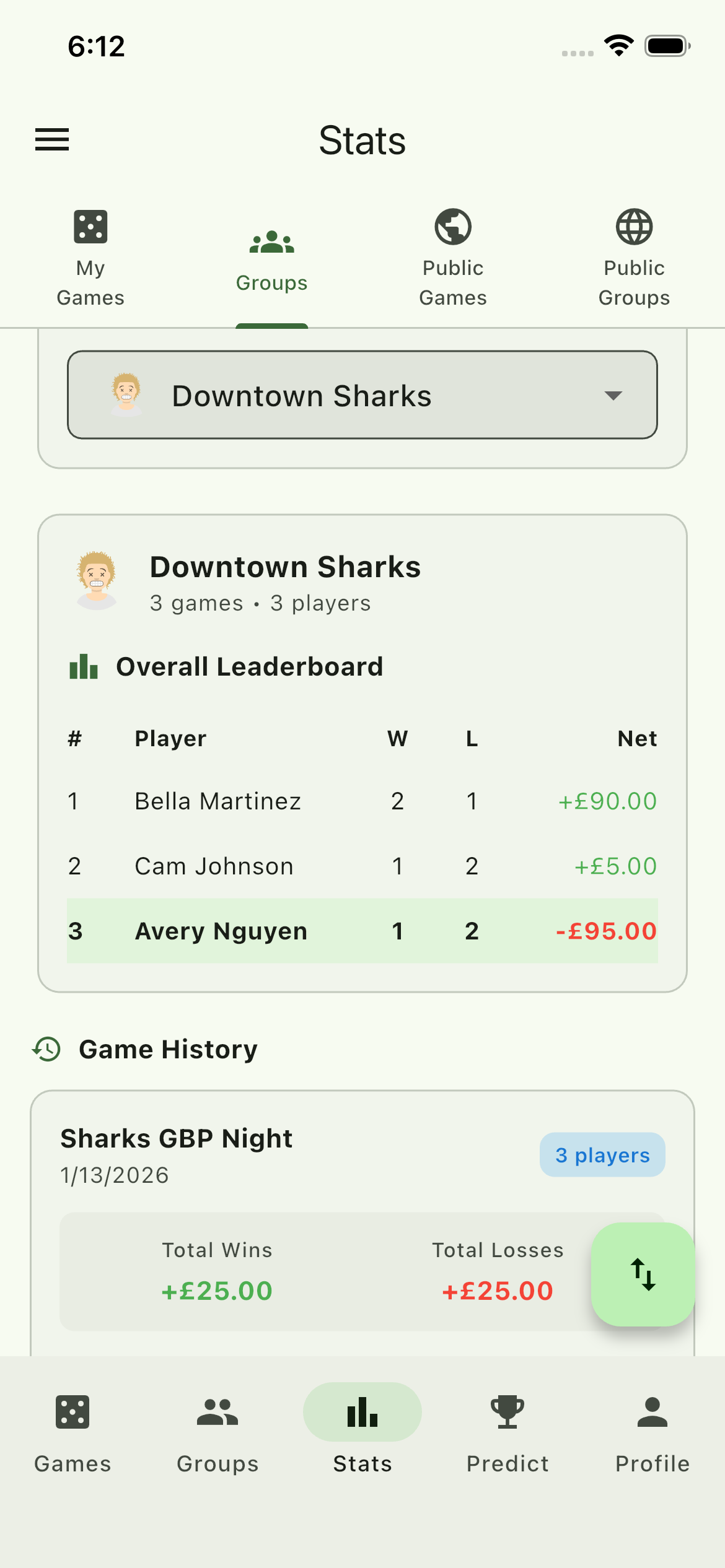The image size is (725, 1568).
Task: Tap the highlighted Avery Nguyen row
Action: pyautogui.click(x=362, y=931)
